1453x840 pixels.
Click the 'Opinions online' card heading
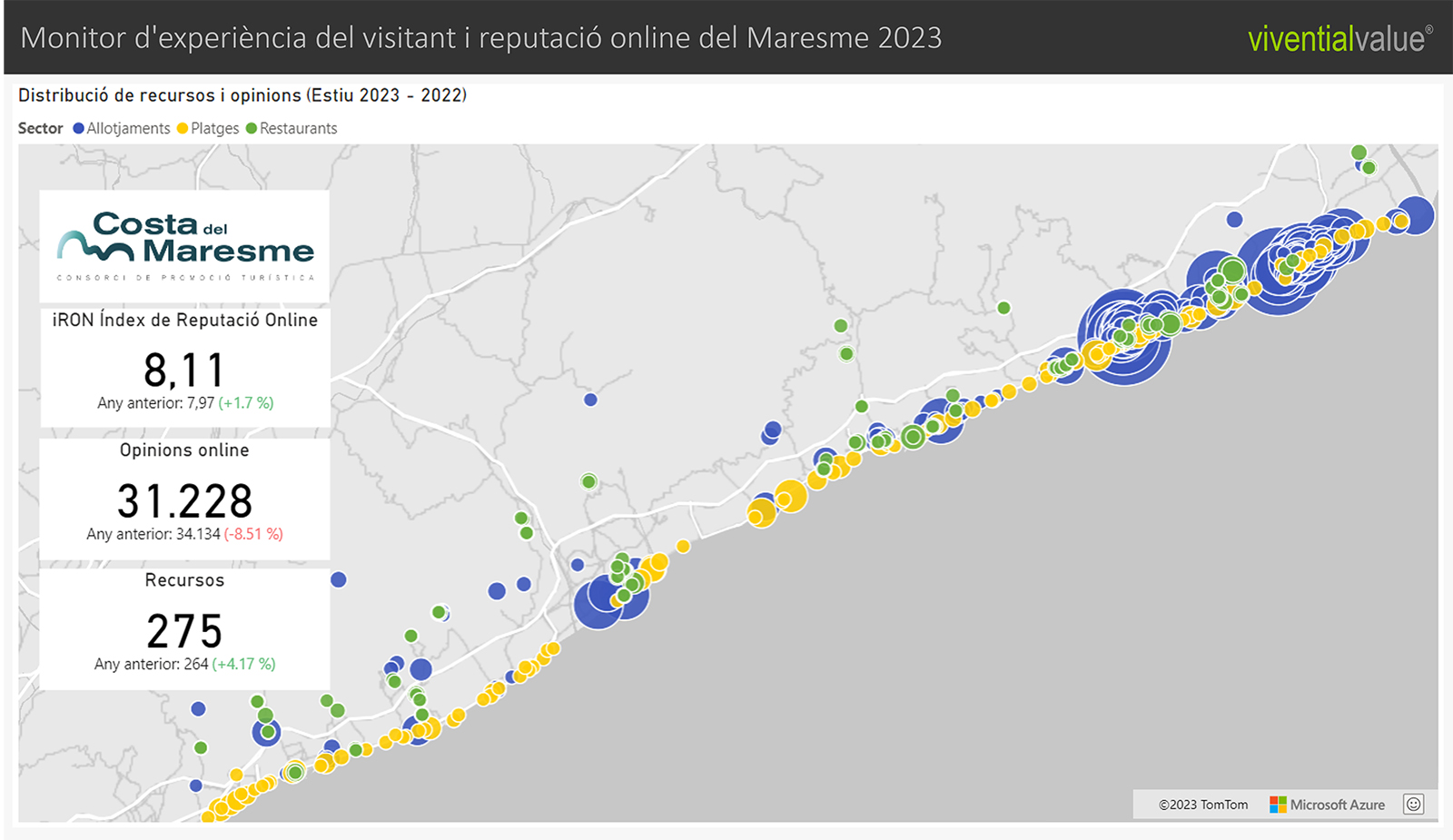coord(184,450)
